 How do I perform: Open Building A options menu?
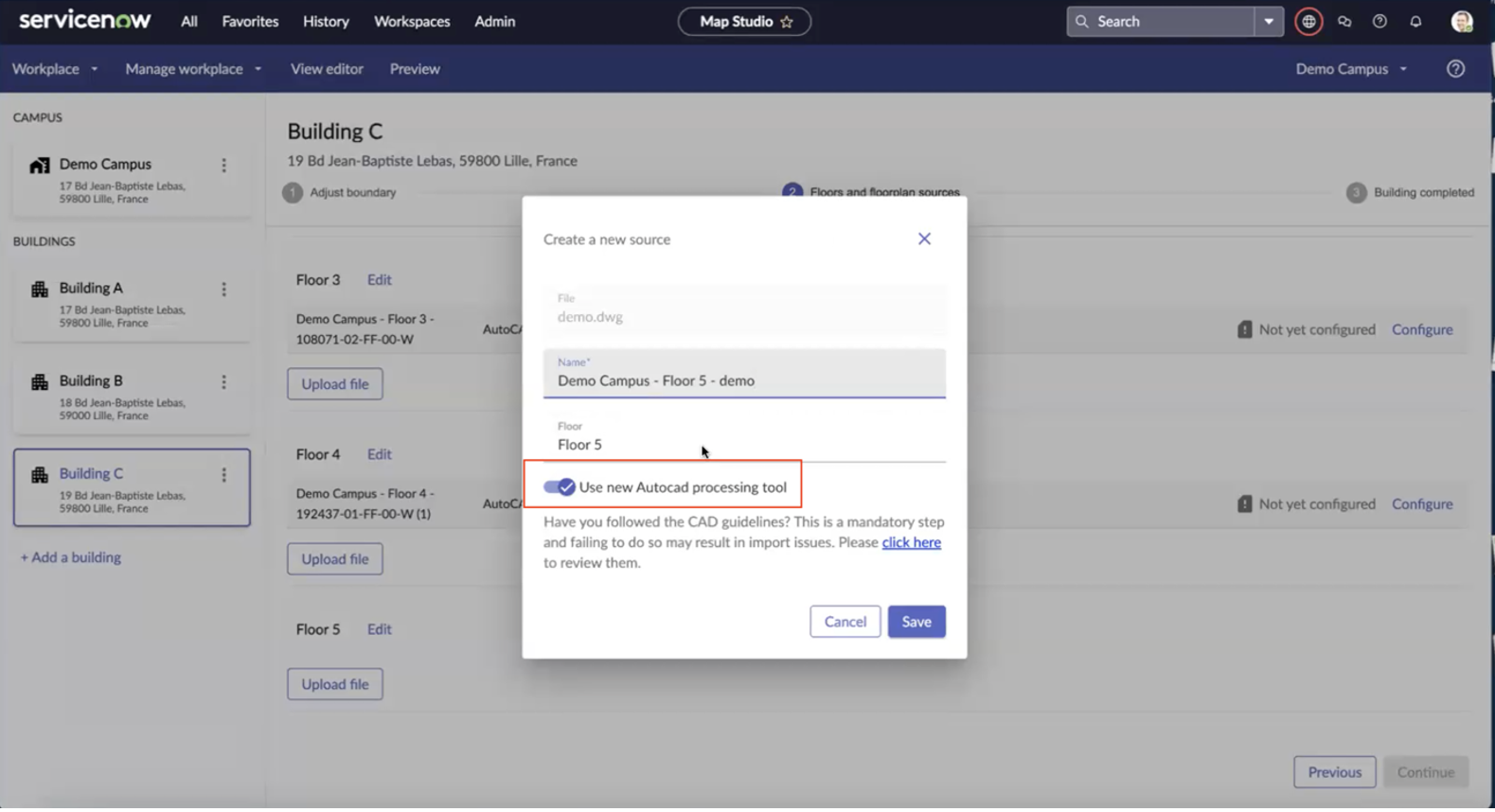click(x=223, y=290)
